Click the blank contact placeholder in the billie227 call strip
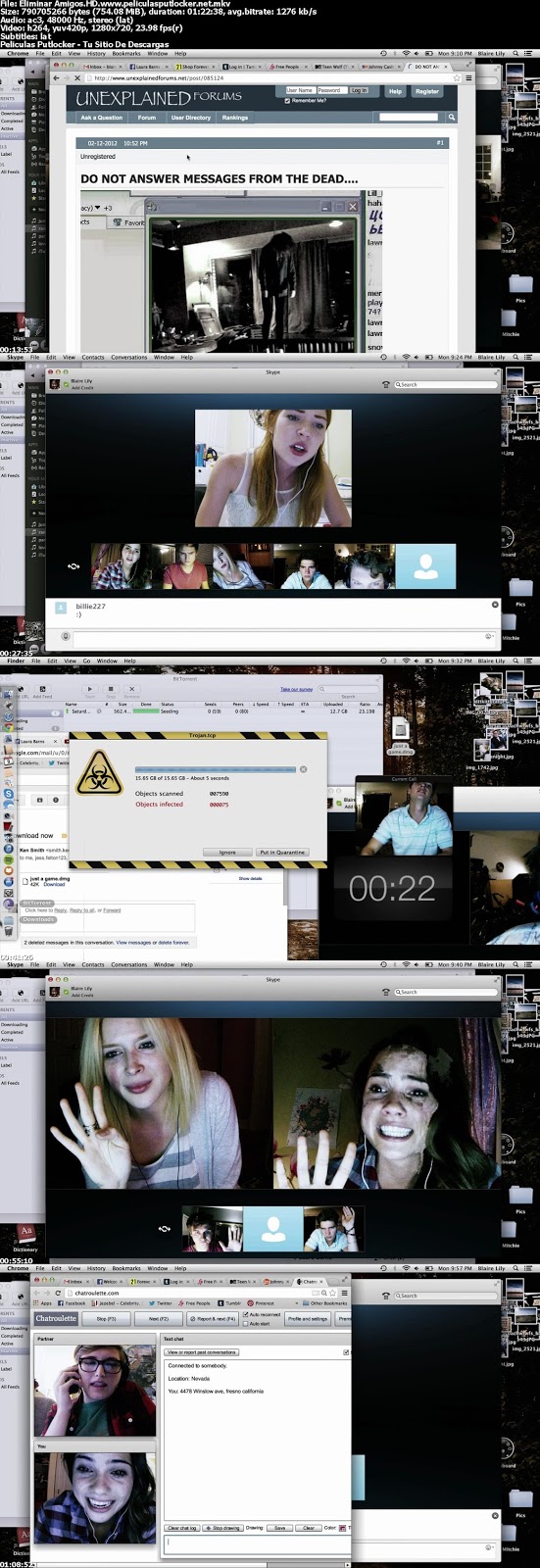Image resolution: width=540 pixels, height=1568 pixels. tap(425, 565)
